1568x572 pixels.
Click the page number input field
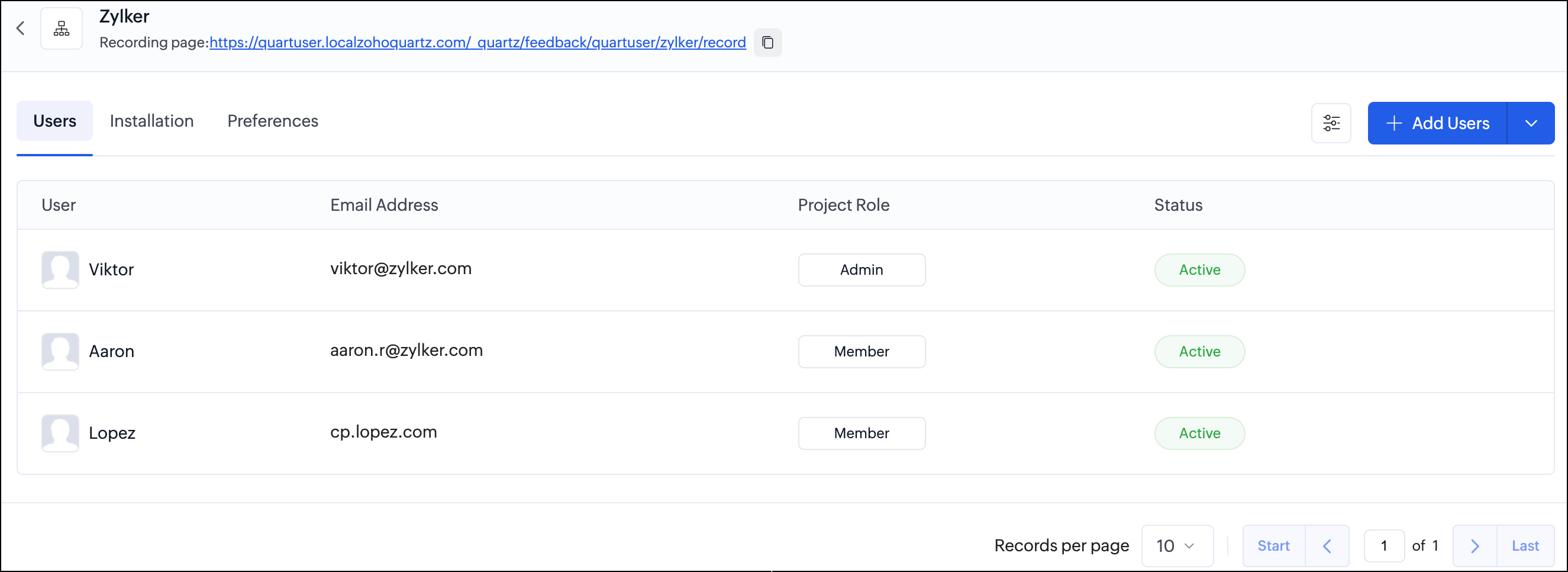click(x=1383, y=546)
